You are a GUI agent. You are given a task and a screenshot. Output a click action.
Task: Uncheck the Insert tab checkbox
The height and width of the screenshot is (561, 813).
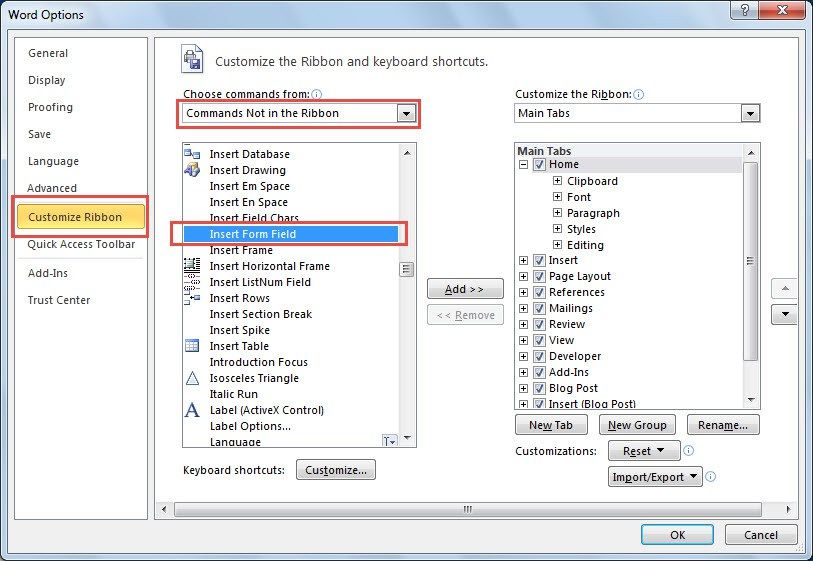tap(539, 260)
